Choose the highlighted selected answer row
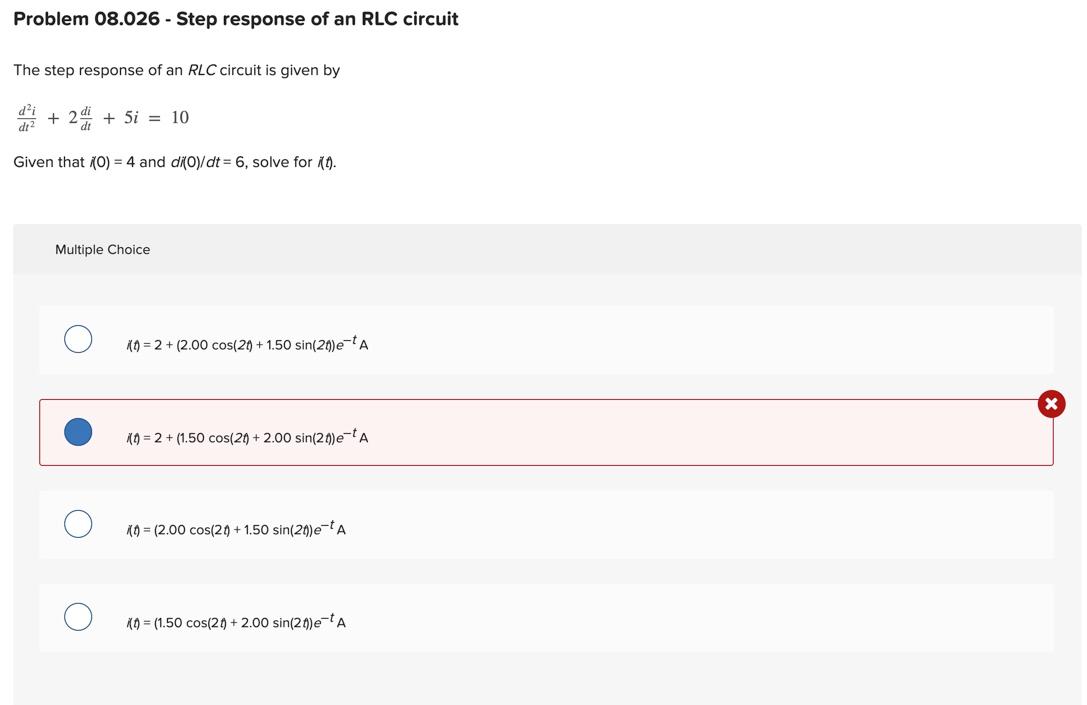 [x=546, y=430]
